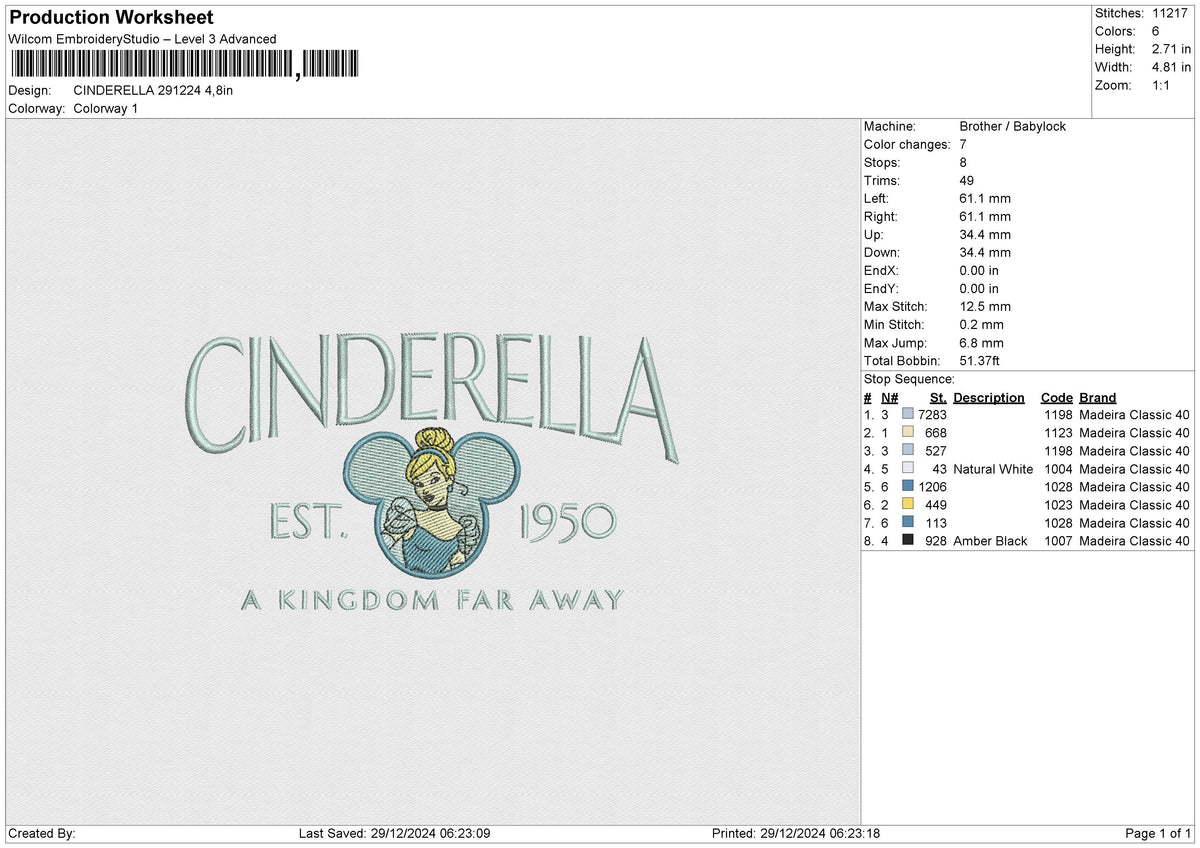The width and height of the screenshot is (1200, 848).
Task: Click the Color changes label
Action: pos(906,145)
